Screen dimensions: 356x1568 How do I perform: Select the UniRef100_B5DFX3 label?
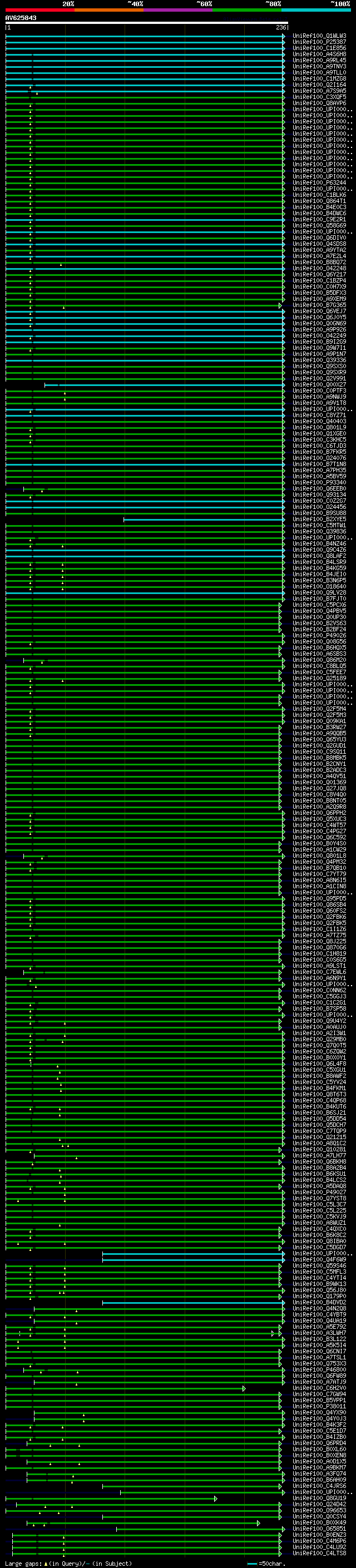pos(319,293)
